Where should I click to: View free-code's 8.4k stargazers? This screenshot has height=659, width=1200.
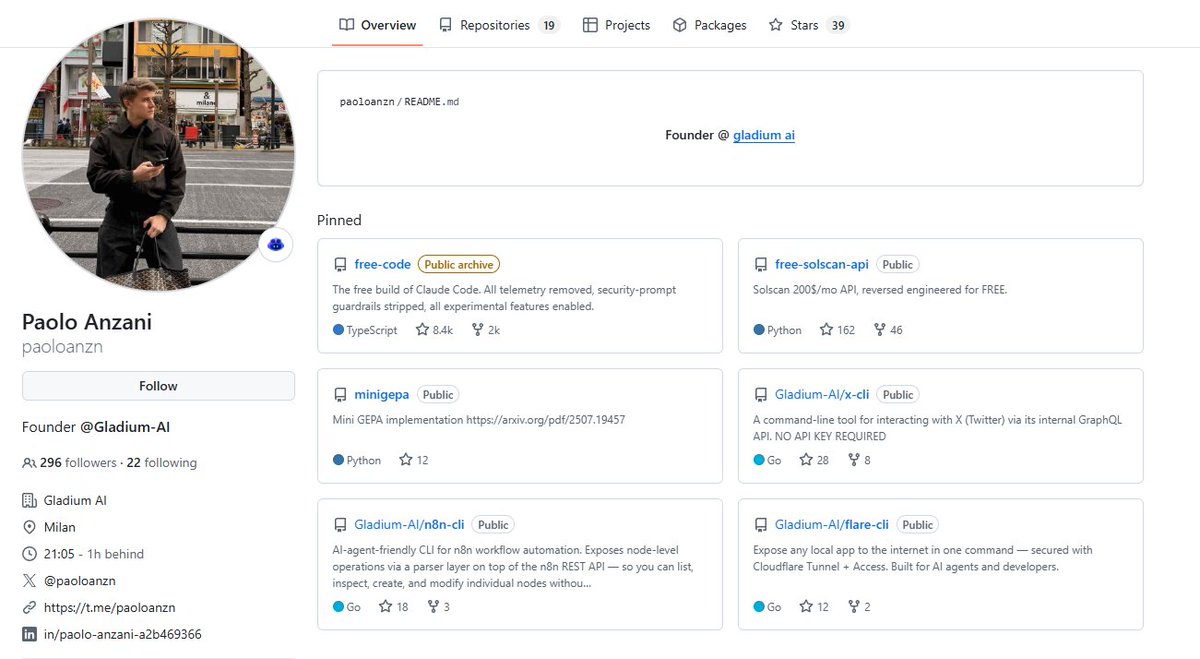click(x=434, y=330)
